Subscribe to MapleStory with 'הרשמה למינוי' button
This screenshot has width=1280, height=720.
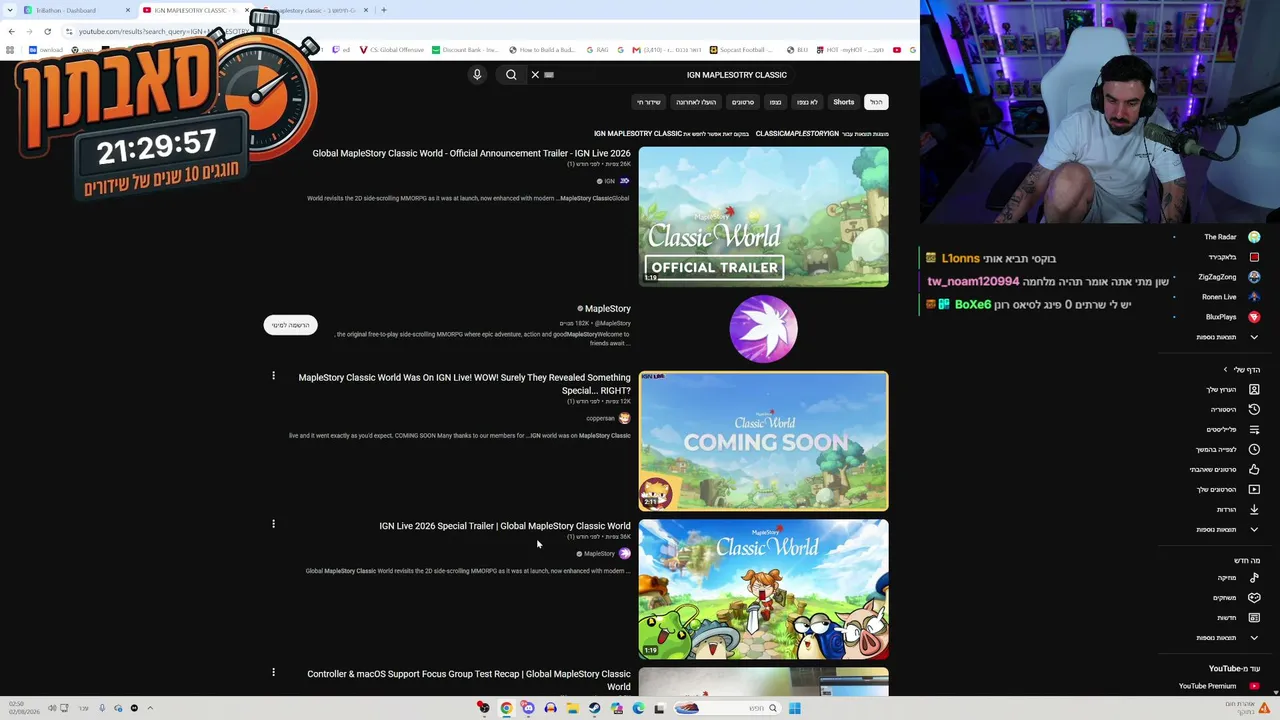[290, 325]
